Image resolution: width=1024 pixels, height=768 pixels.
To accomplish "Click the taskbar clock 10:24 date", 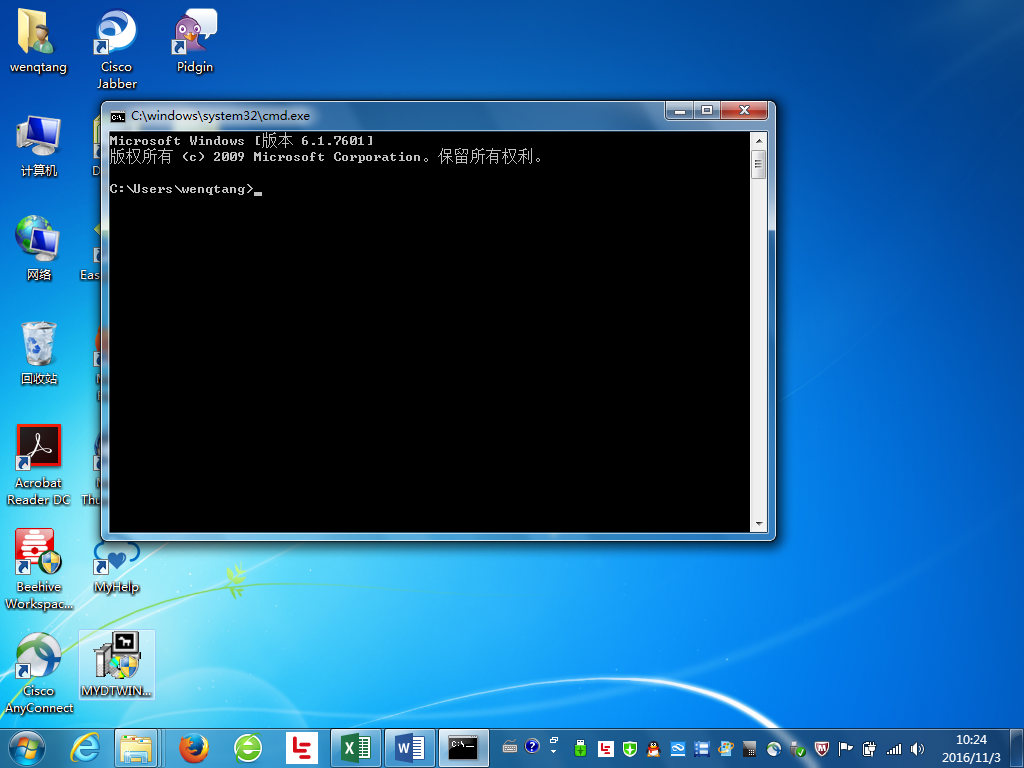I will click(x=971, y=749).
